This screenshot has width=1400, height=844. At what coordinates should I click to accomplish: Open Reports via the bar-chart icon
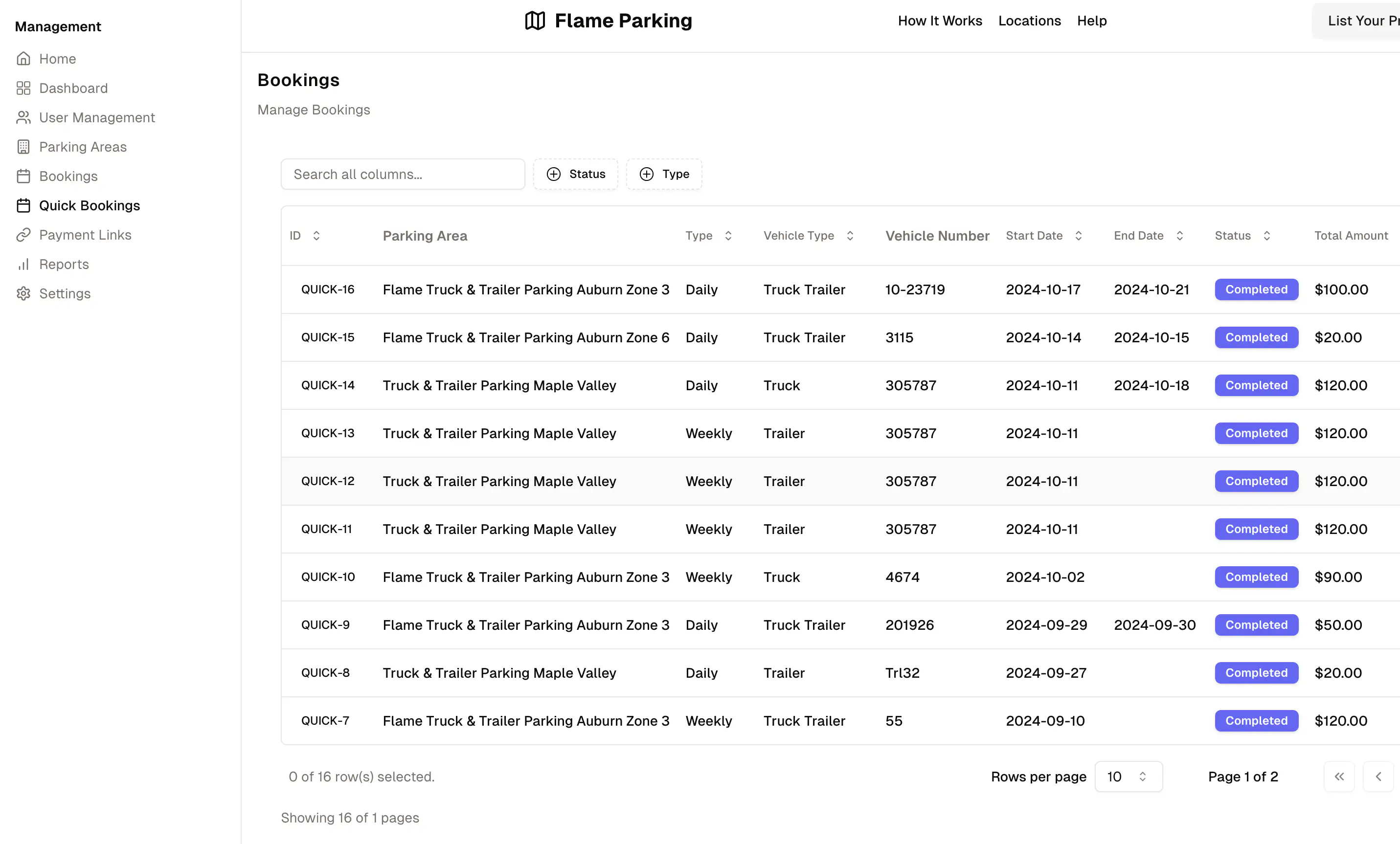(23, 264)
